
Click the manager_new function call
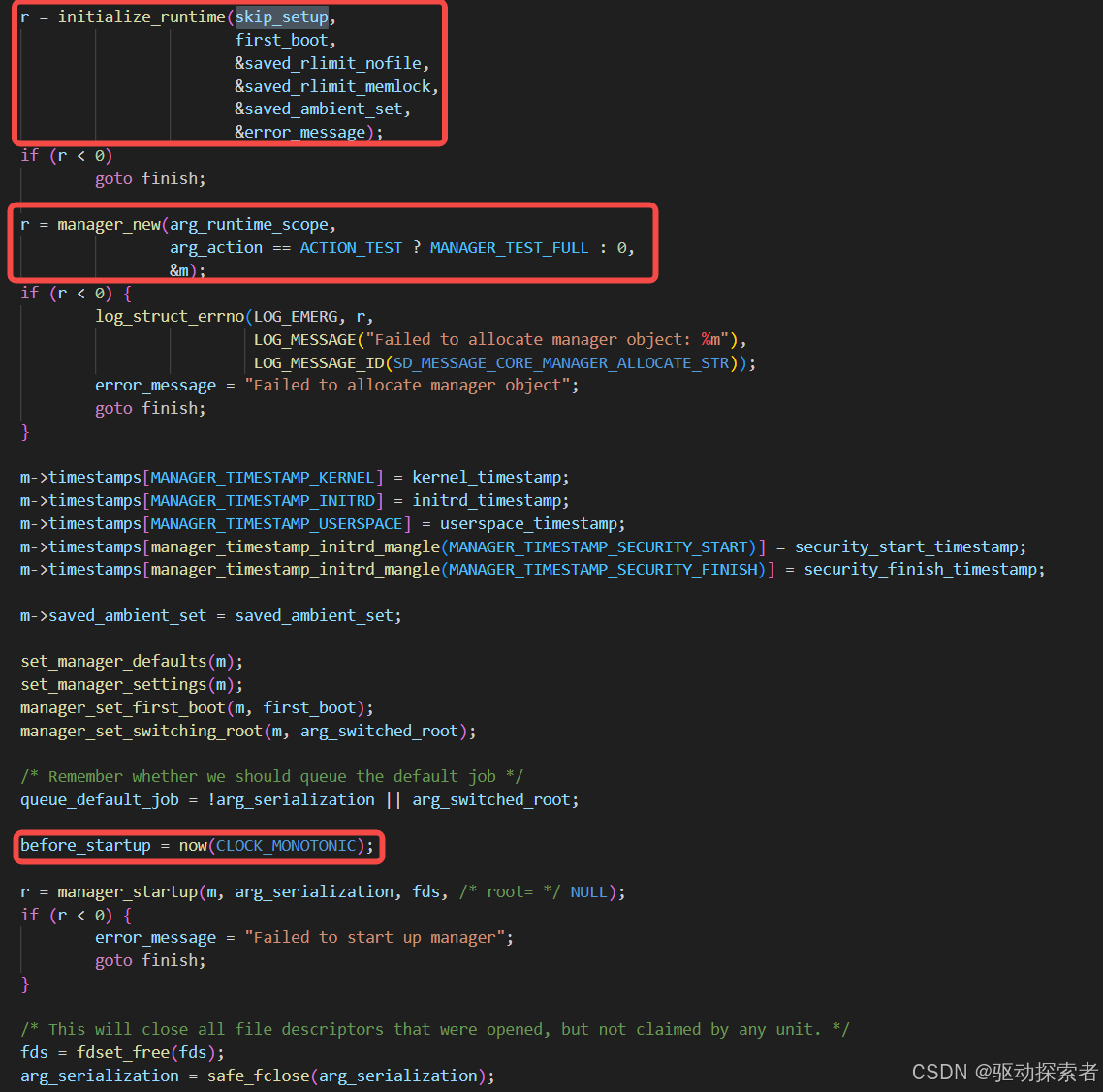pyautogui.click(x=109, y=224)
